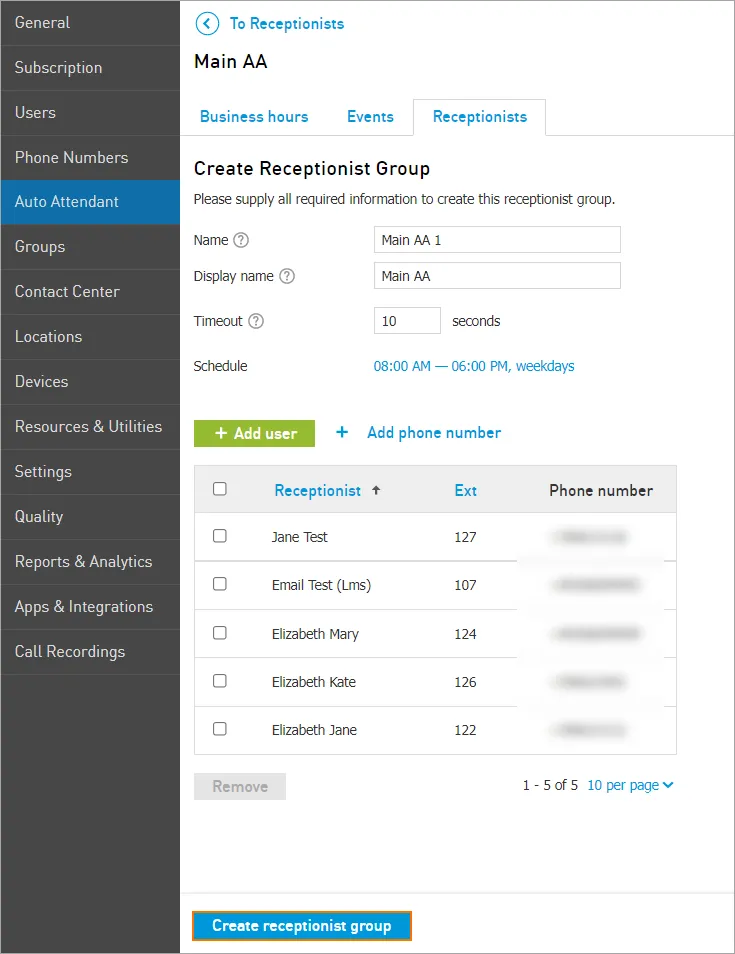Image resolution: width=735 pixels, height=954 pixels.
Task: Click into the Display name input field
Action: tap(497, 276)
